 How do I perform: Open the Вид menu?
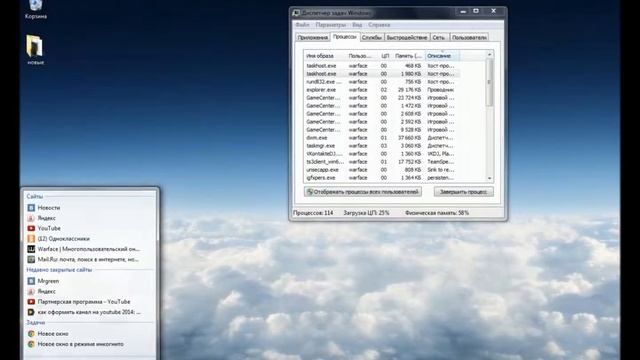[357, 25]
